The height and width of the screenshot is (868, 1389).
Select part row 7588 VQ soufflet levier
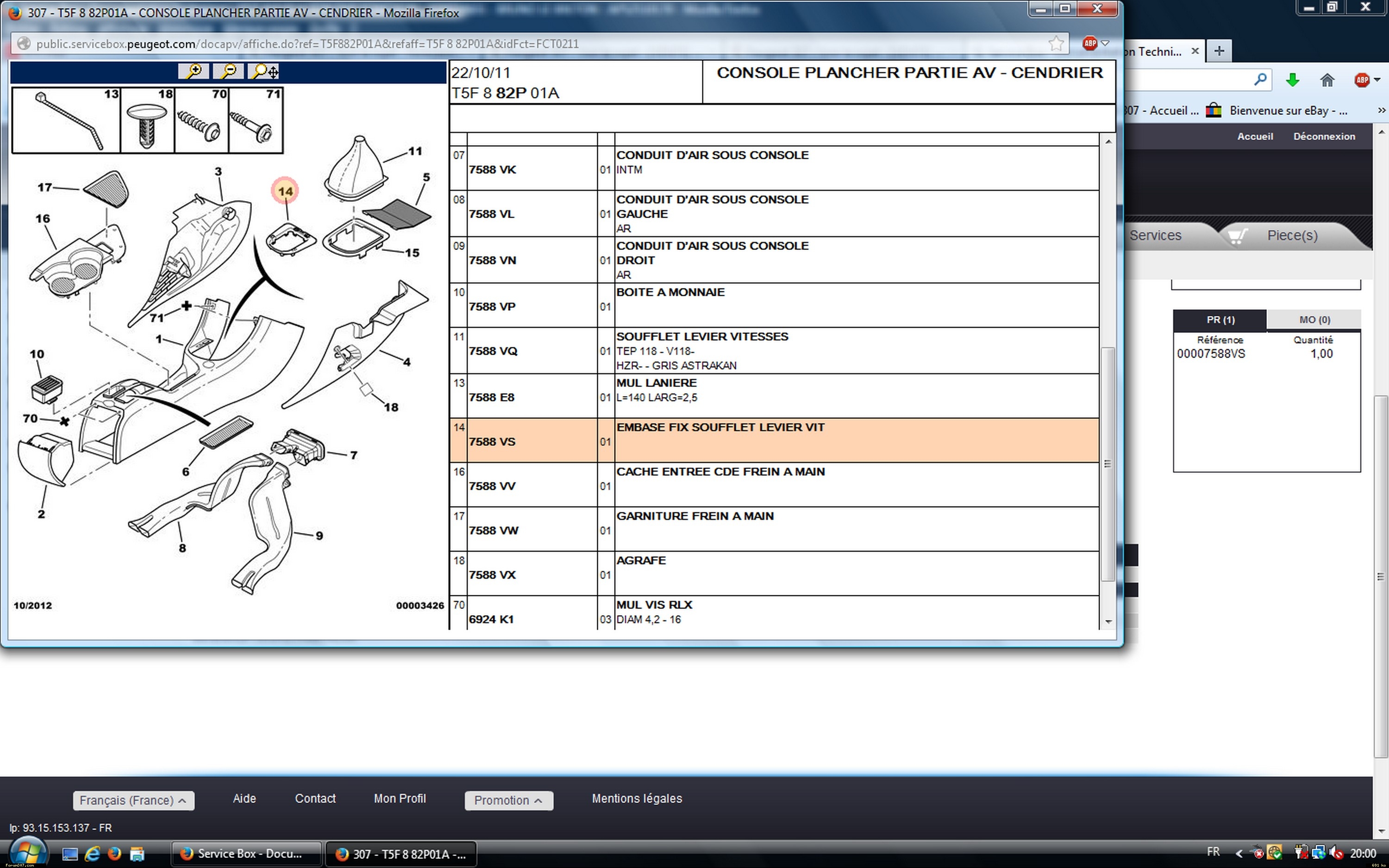pyautogui.click(x=493, y=351)
